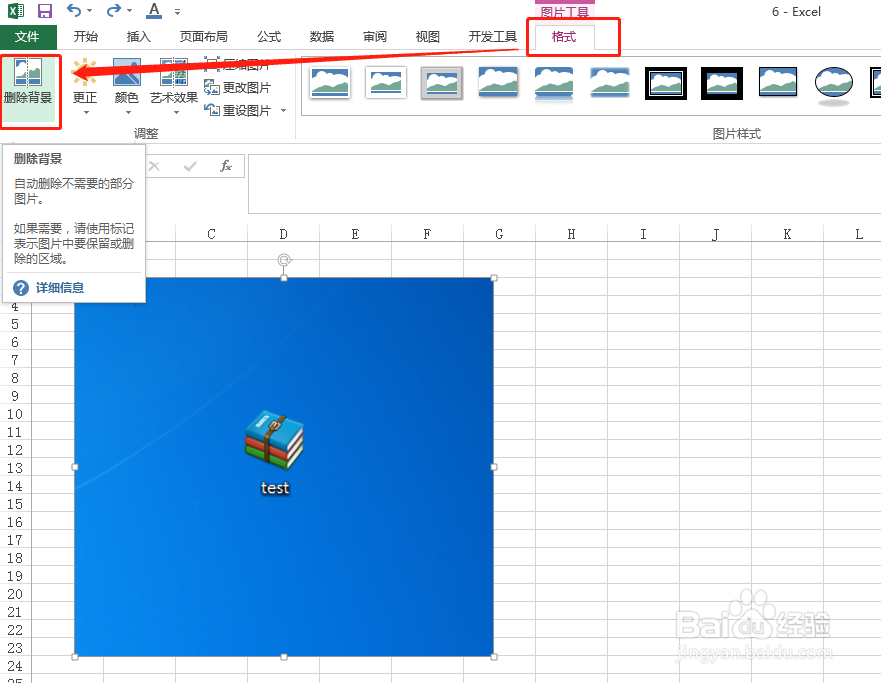Select the 格式 picture format tab
The height and width of the screenshot is (683, 881).
(564, 37)
